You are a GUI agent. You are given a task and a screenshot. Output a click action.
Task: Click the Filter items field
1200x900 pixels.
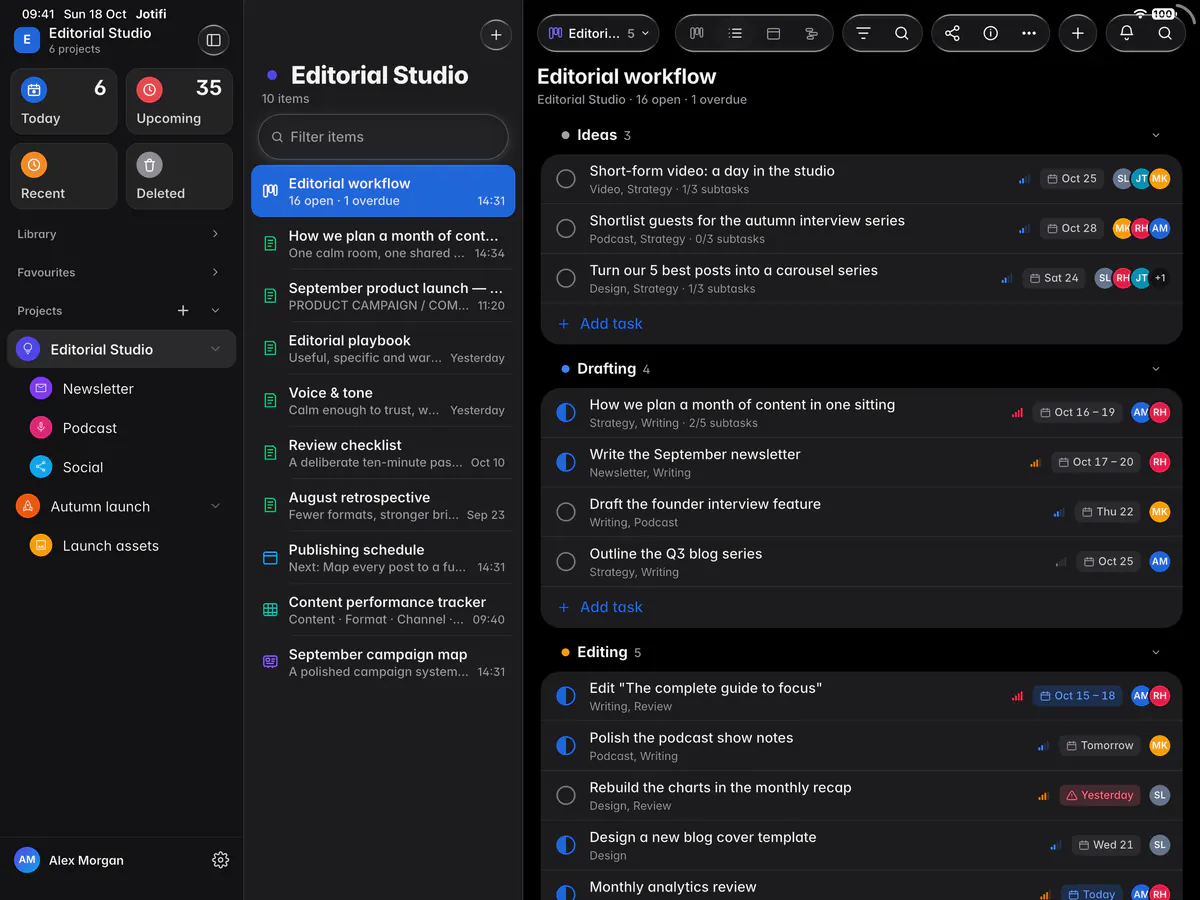coord(383,137)
